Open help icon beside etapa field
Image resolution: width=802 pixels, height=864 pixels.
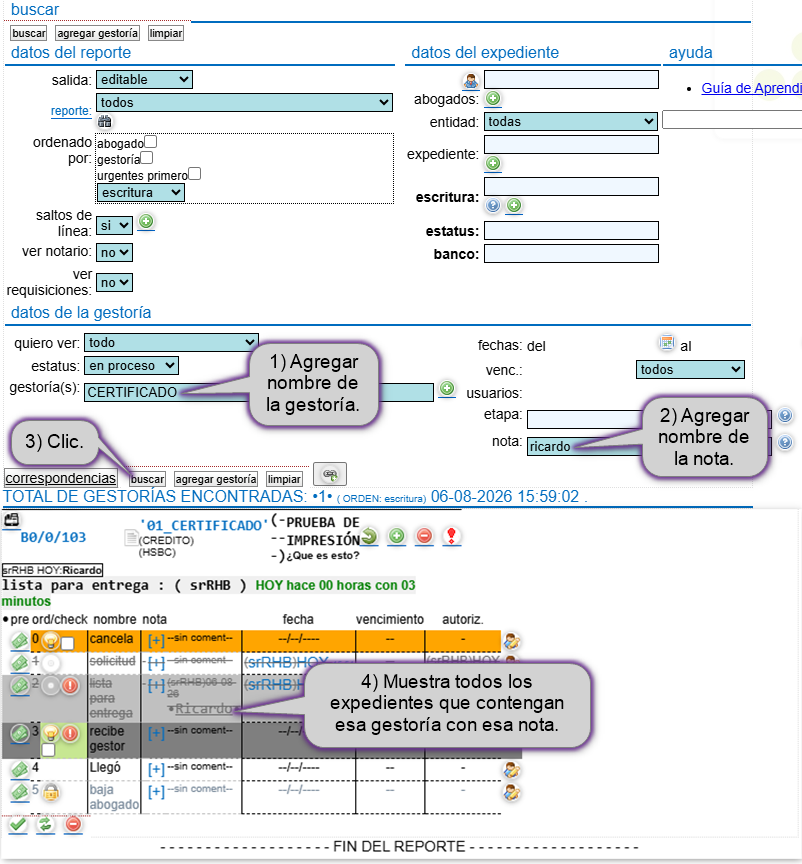(785, 415)
